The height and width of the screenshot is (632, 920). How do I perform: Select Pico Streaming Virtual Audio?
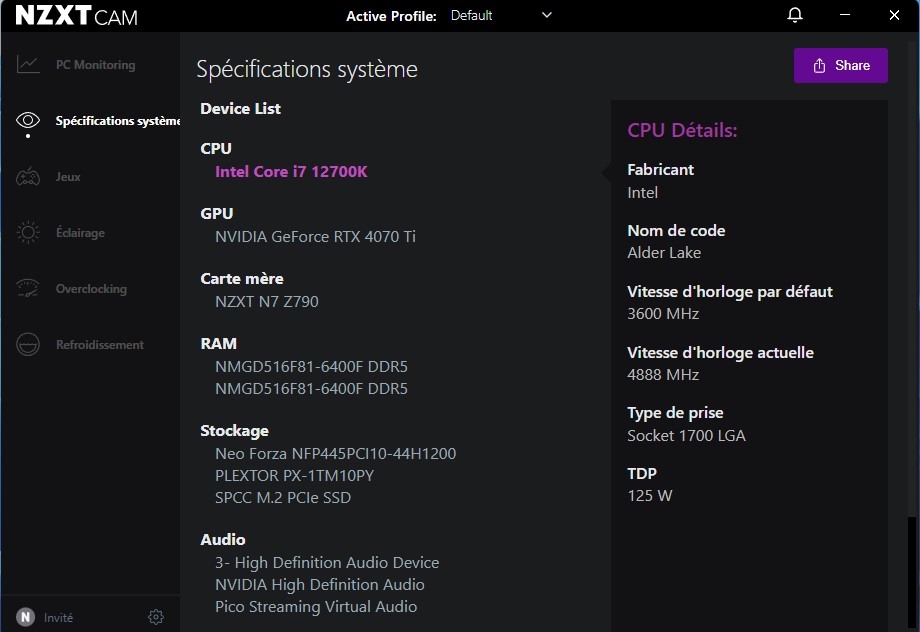pyautogui.click(x=316, y=606)
